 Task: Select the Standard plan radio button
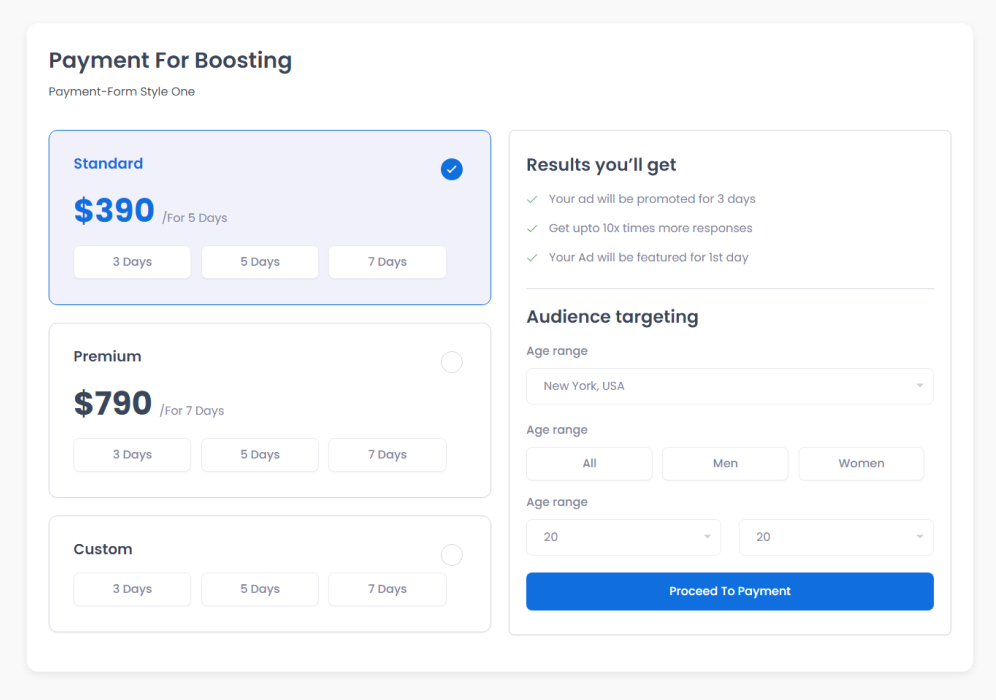(452, 170)
